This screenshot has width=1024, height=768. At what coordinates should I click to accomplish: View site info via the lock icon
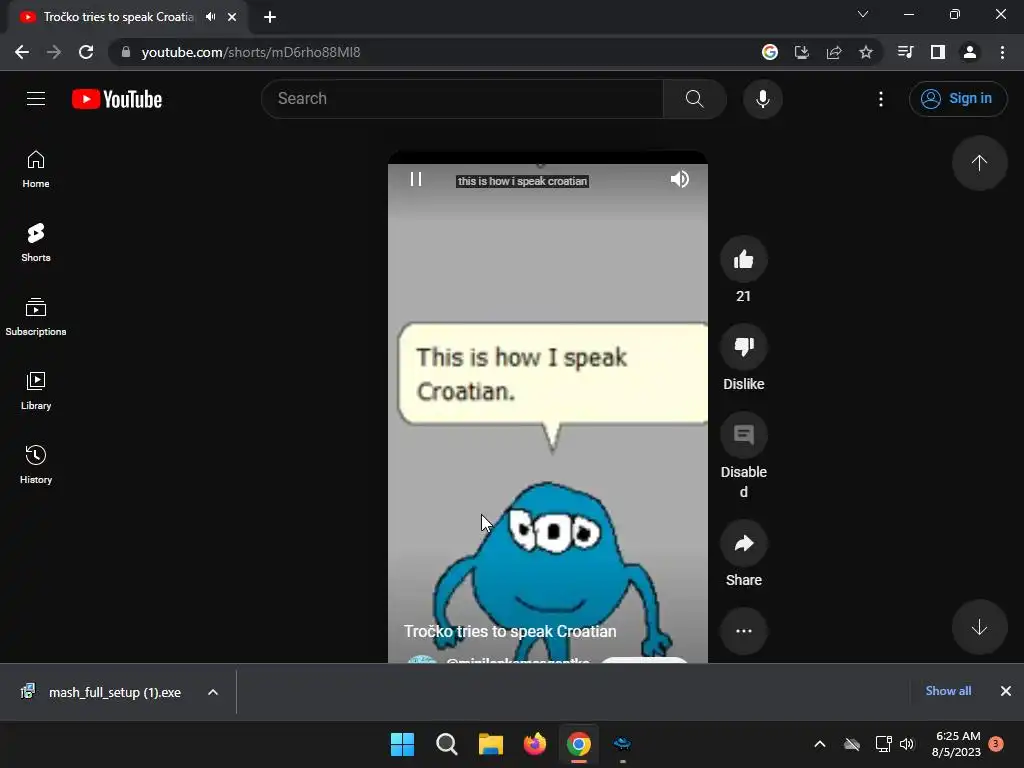[x=125, y=52]
